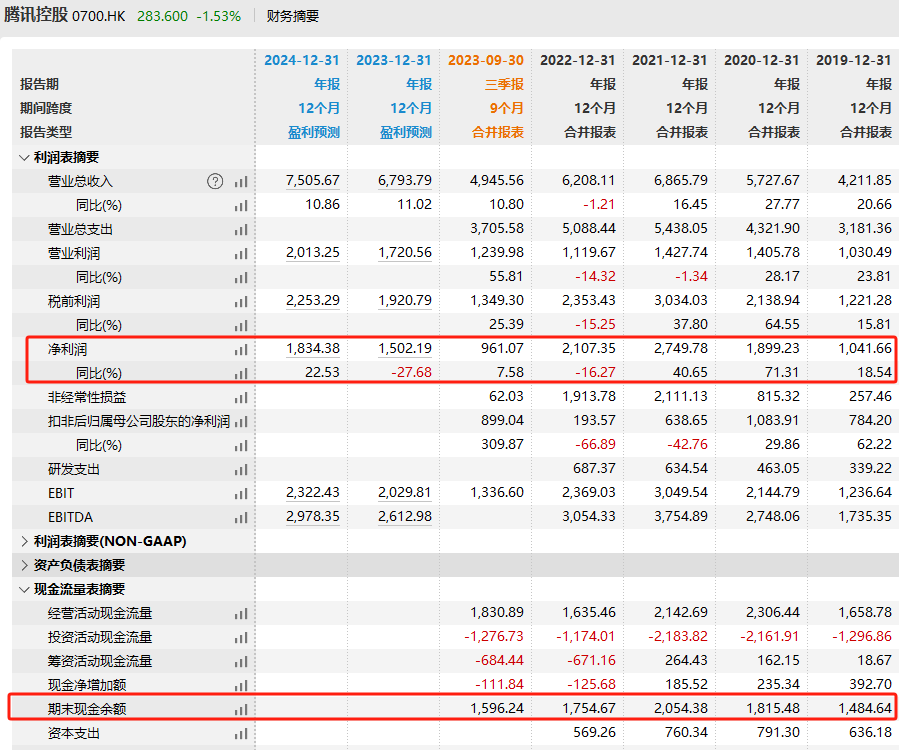This screenshot has width=899, height=750.
Task: Expand the 利润表摘要(NON-GAAP) section
Action: (25, 541)
